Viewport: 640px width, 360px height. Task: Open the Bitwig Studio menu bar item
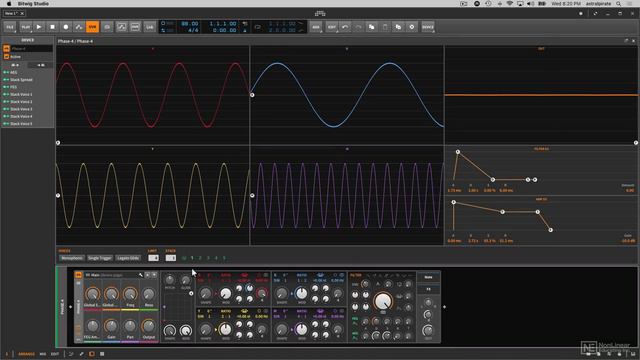click(x=33, y=4)
